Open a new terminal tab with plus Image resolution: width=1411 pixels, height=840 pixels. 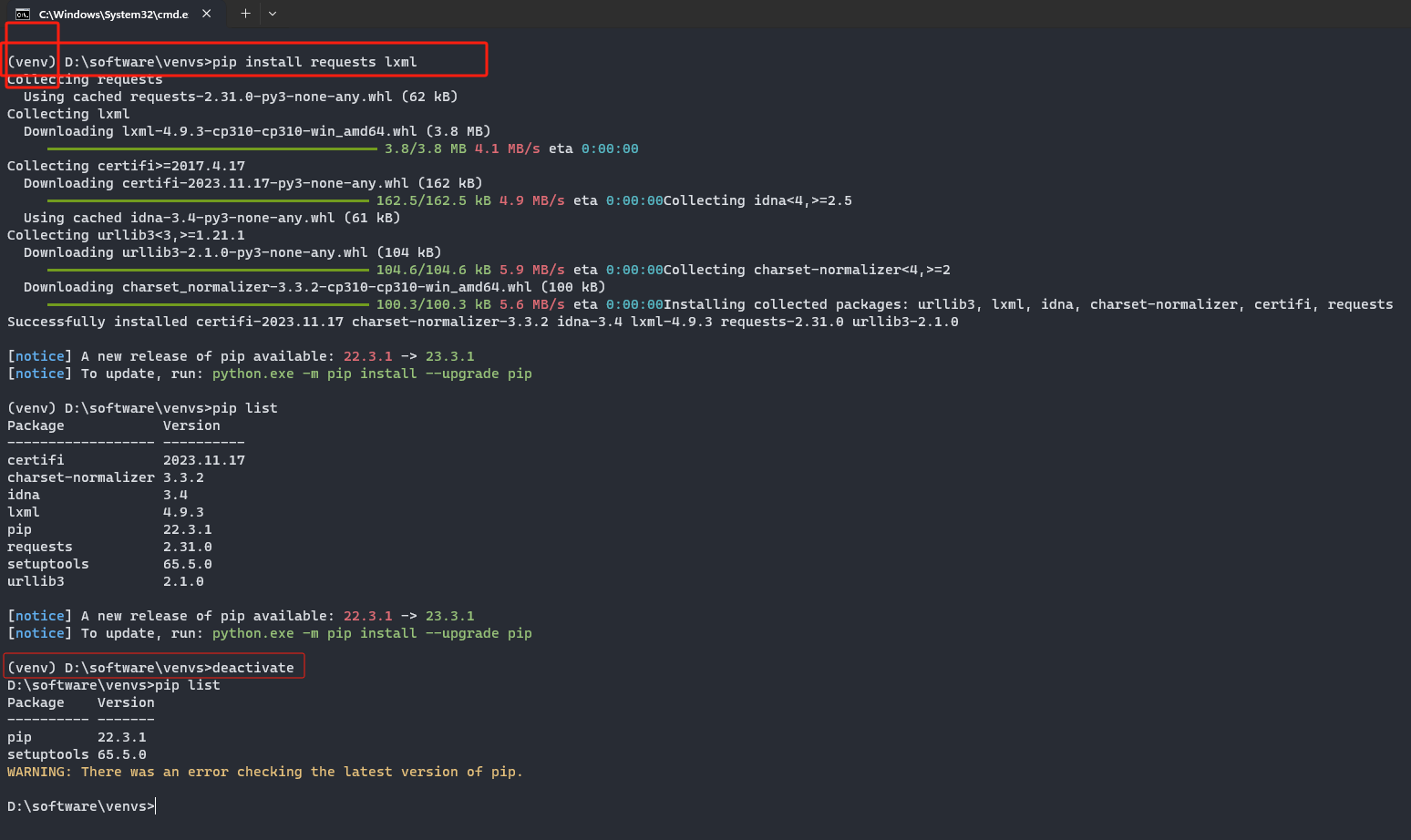point(245,14)
